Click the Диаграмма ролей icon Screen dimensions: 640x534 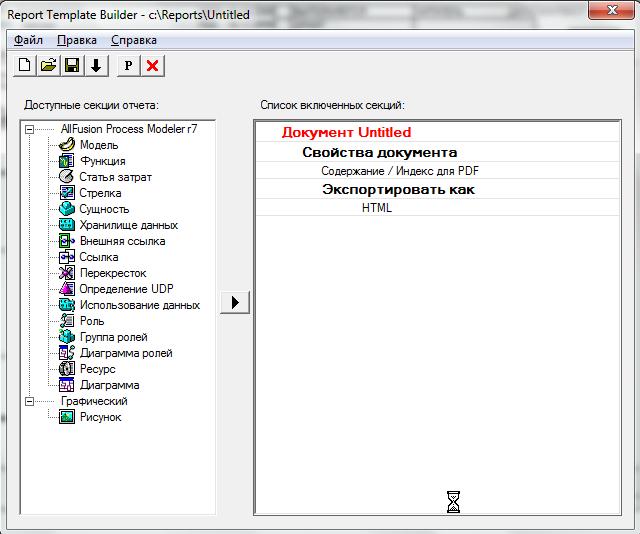[x=67, y=353]
